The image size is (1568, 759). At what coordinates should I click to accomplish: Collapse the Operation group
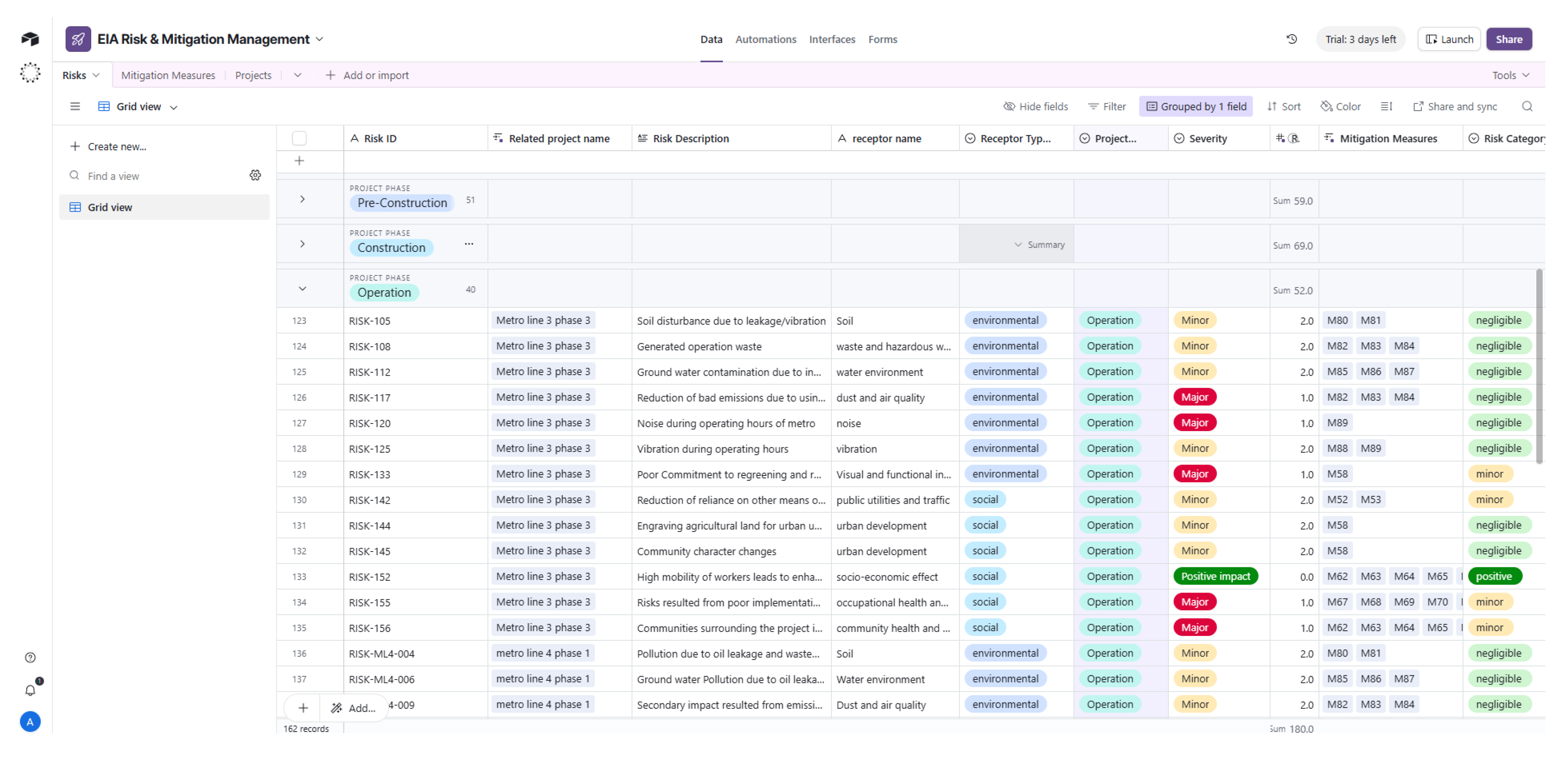click(x=302, y=288)
